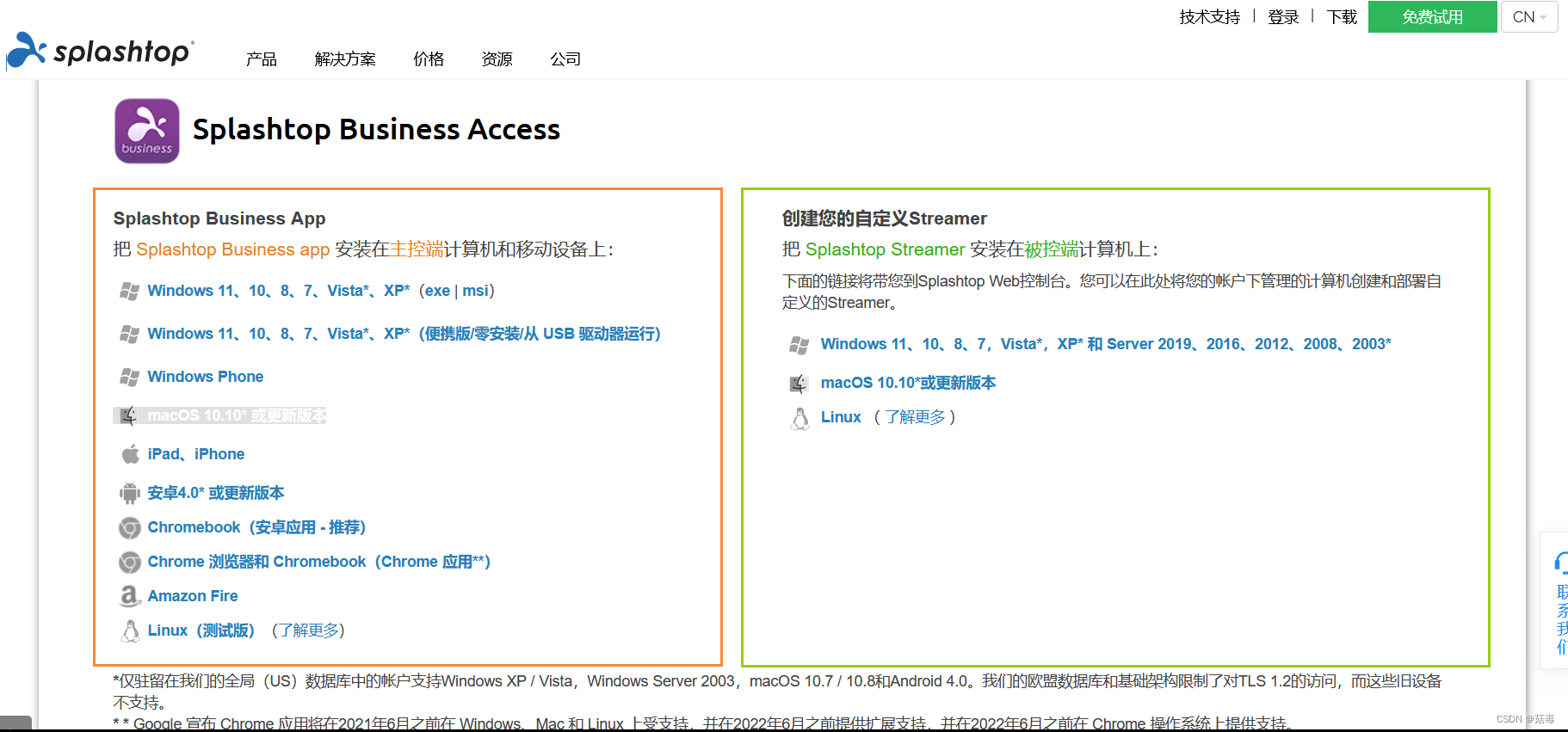Click the purple Splashtop Business app icon

point(147,131)
